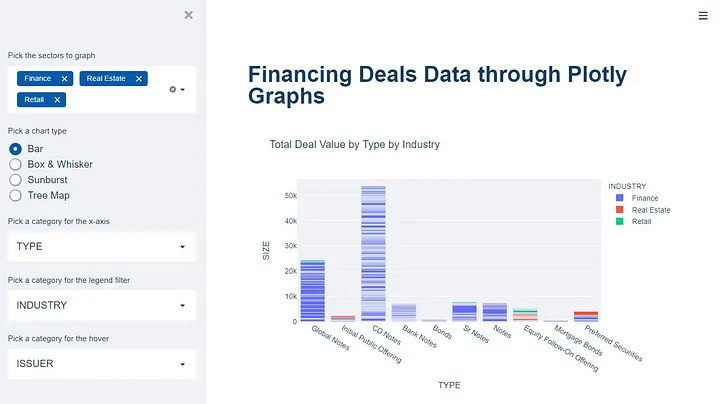Screen dimensions: 720x404
Task: Click the Preferred Securities bar
Action: click(586, 316)
